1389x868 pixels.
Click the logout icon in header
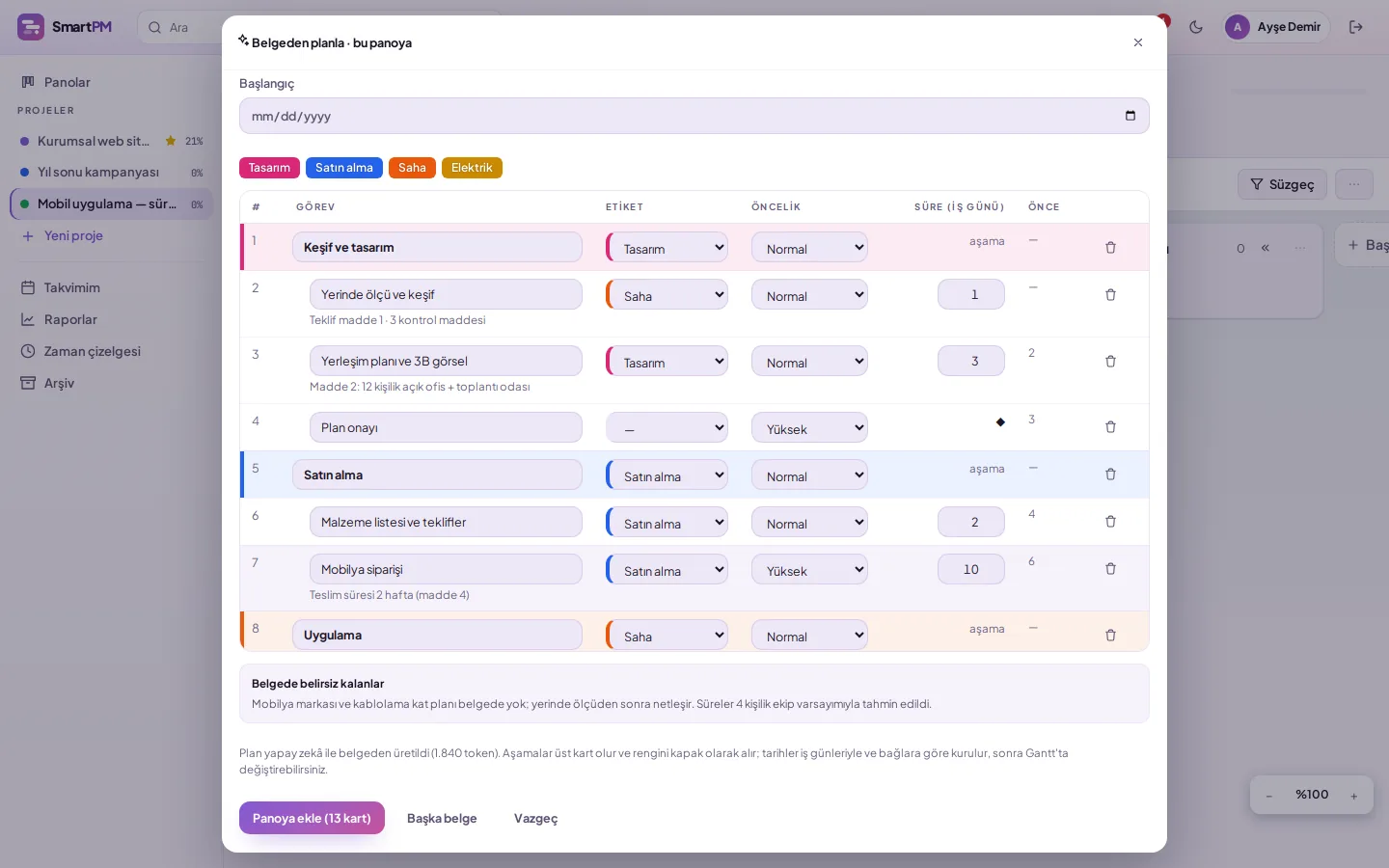[x=1356, y=27]
